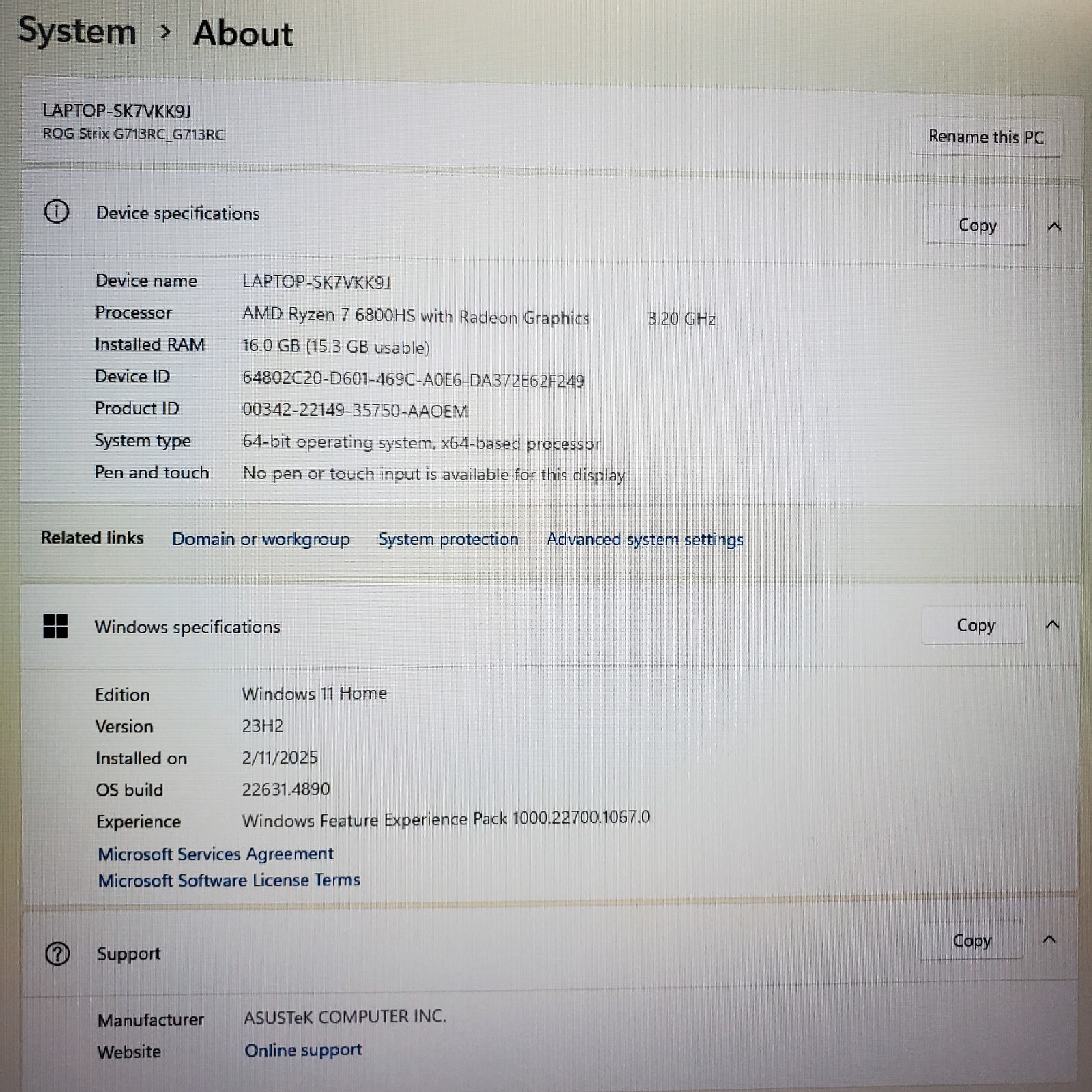This screenshot has width=1092, height=1092.
Task: Click the Version field label
Action: 124,726
